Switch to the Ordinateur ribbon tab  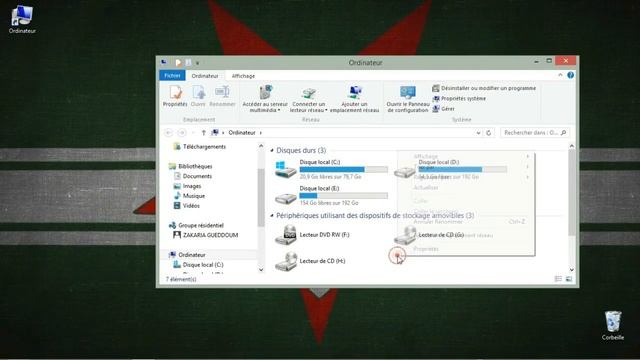205,76
